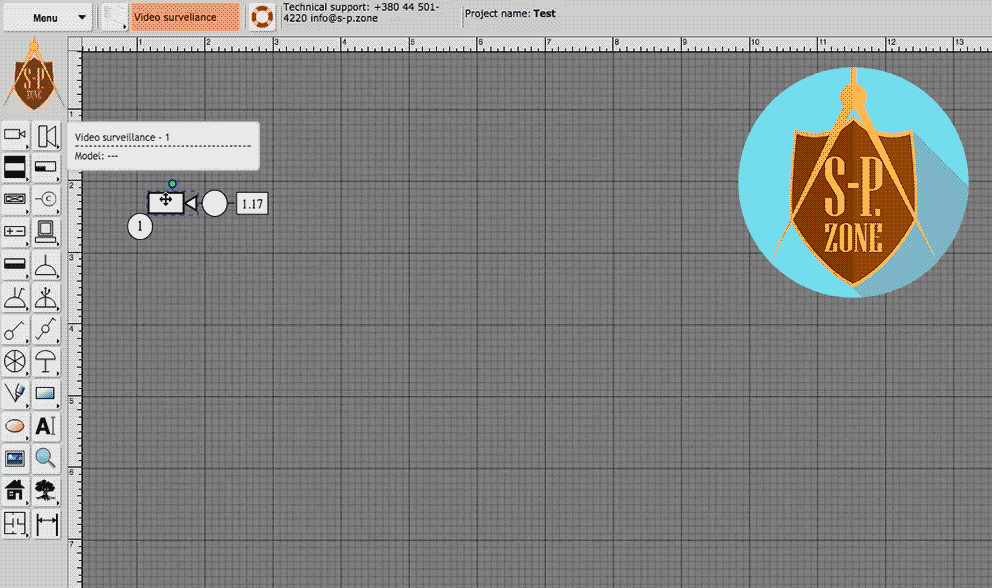Select the floor plan tool
The height and width of the screenshot is (588, 992).
pyautogui.click(x=15, y=523)
